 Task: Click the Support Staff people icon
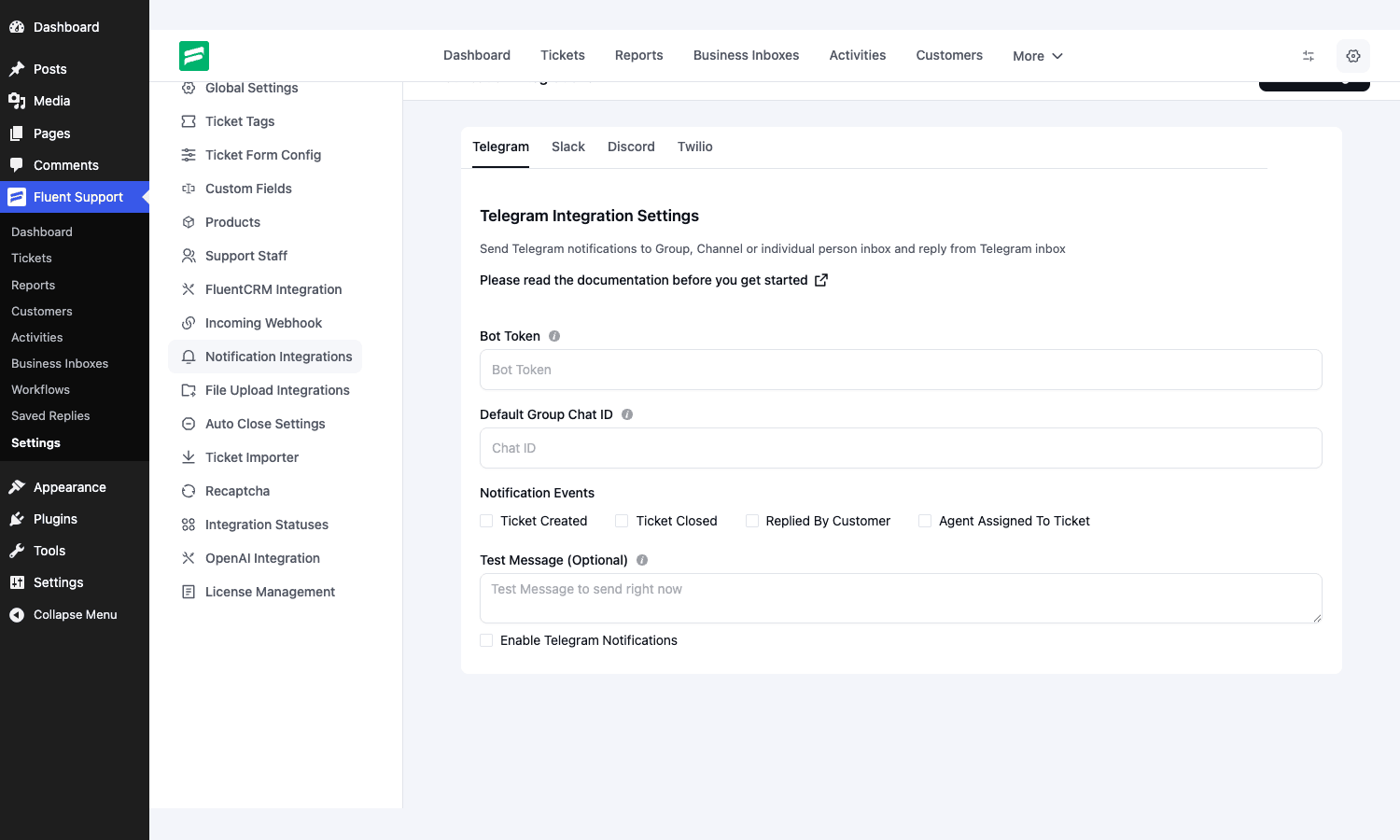click(189, 256)
